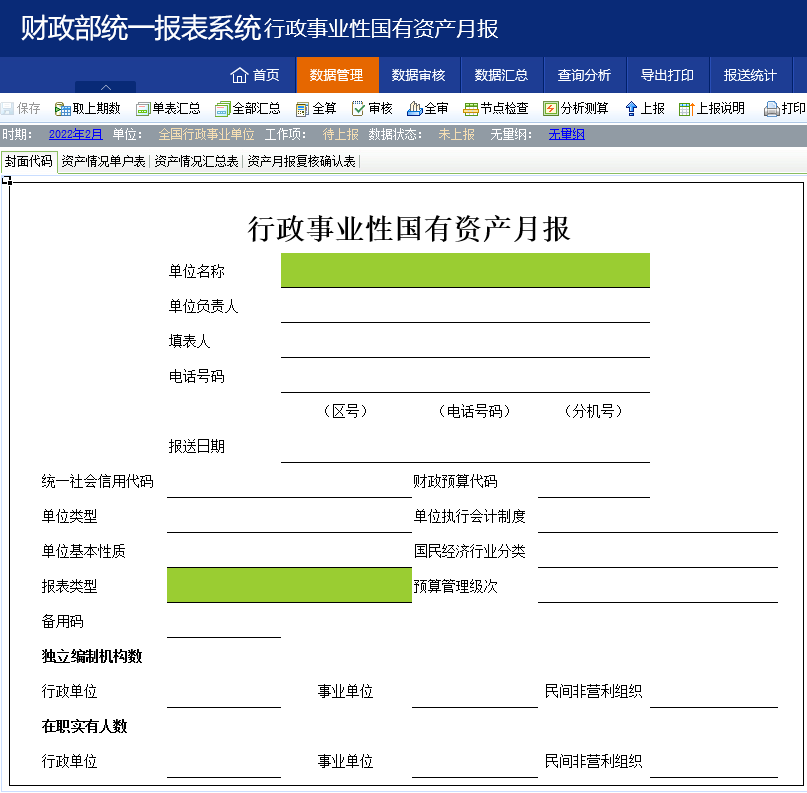Click the 单位执行会计制度 input field

658,516
